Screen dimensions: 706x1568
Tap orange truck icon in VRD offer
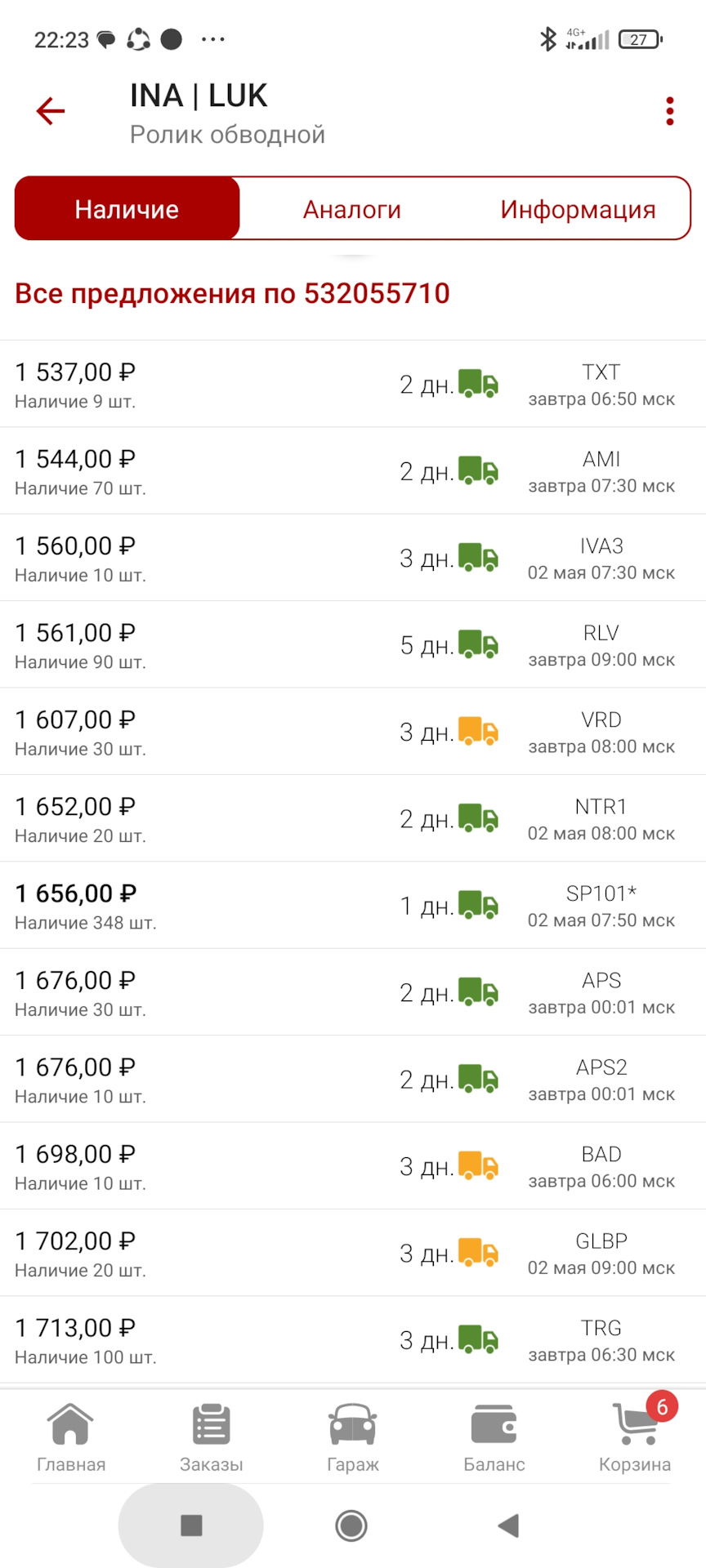[x=478, y=732]
